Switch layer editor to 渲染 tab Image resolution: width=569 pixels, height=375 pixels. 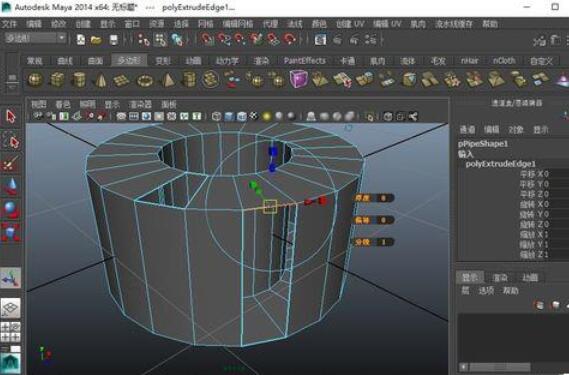tap(500, 278)
